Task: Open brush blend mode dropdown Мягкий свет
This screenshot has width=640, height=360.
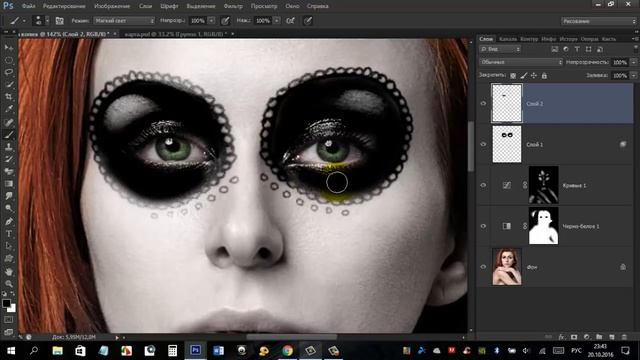Action: (124, 20)
